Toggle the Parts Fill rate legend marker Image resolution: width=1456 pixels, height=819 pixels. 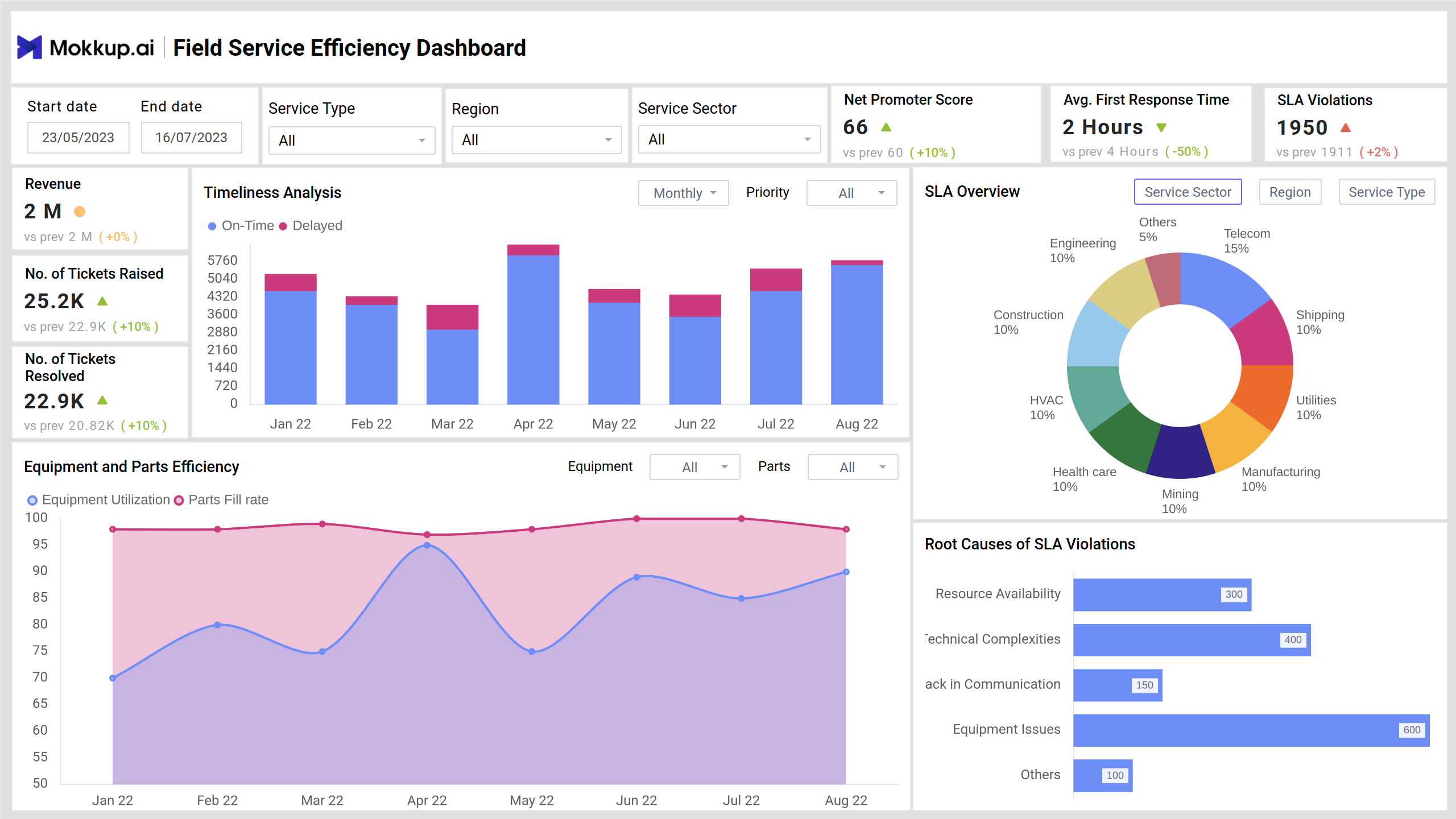179,500
